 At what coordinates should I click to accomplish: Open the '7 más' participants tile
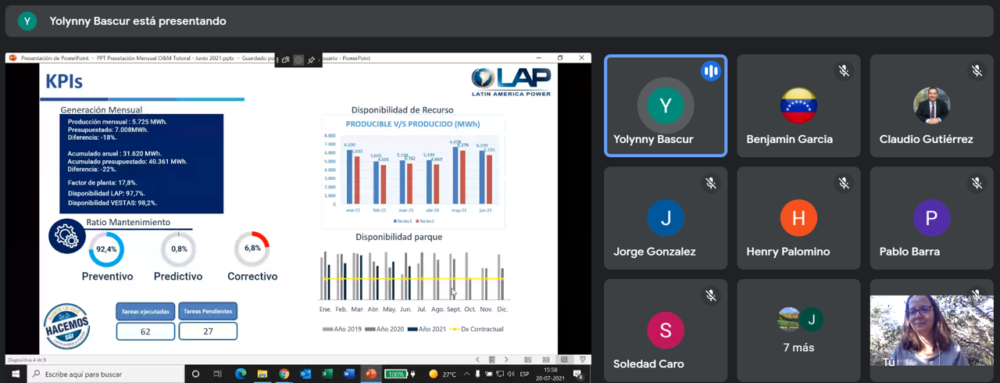tap(798, 329)
